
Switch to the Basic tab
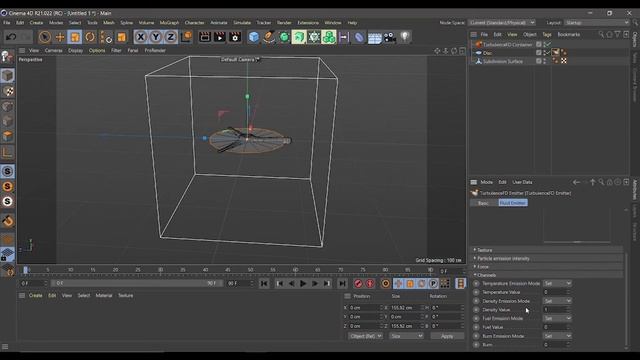(483, 203)
